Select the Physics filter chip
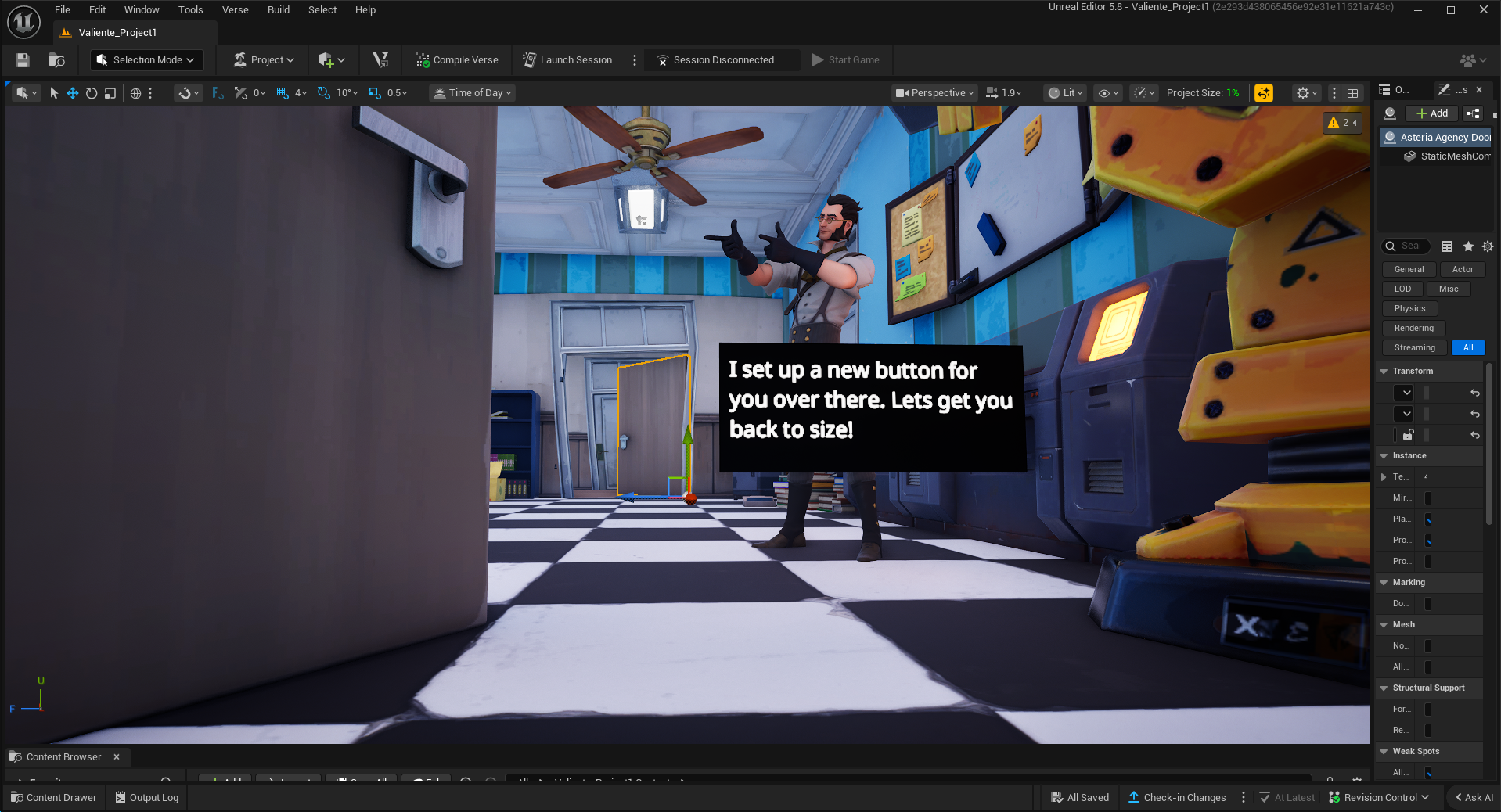Viewport: 1501px width, 812px height. coord(1409,309)
